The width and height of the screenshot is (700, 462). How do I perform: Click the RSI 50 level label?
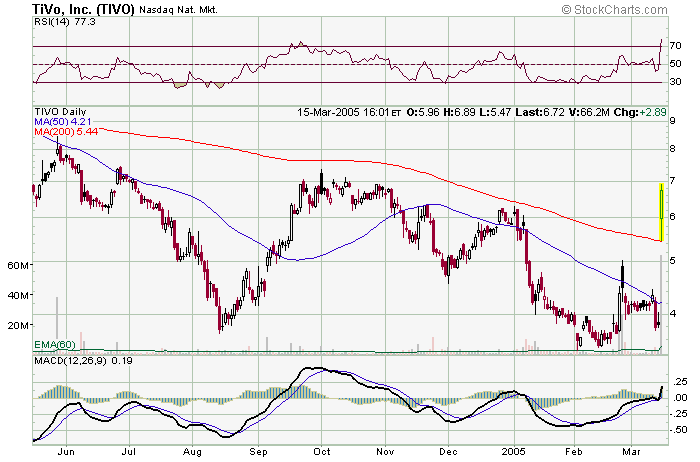point(675,63)
